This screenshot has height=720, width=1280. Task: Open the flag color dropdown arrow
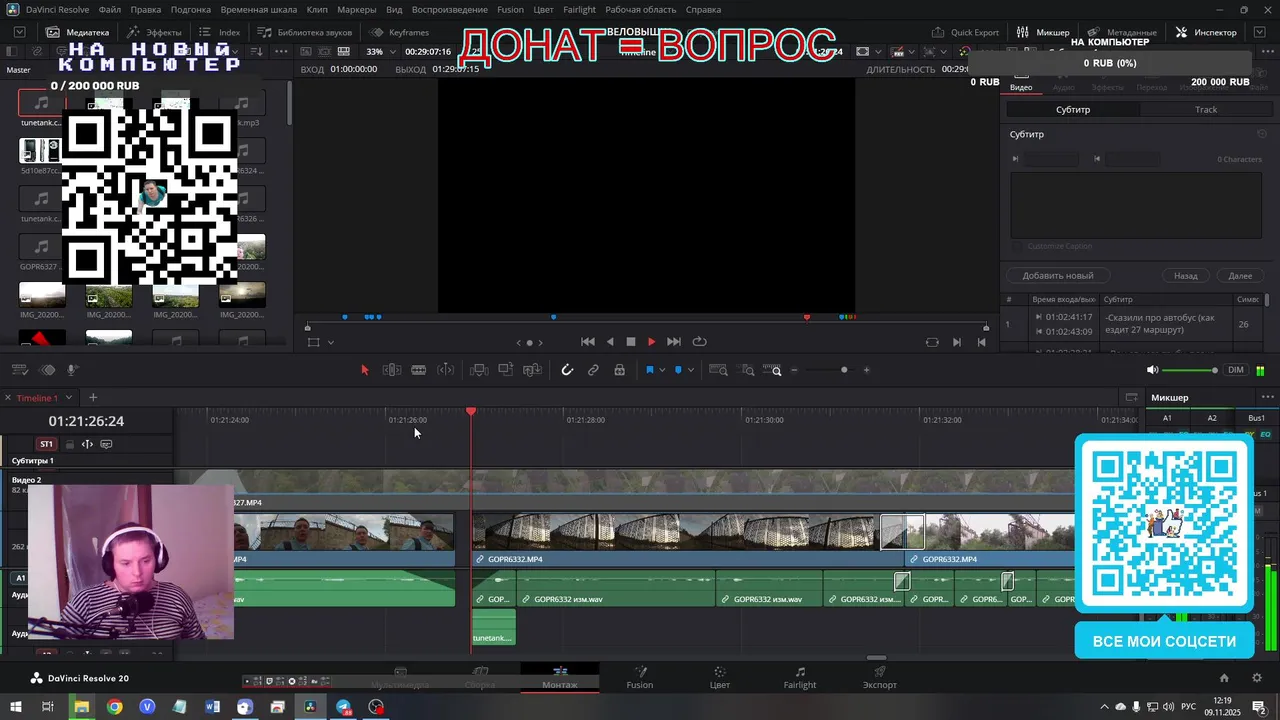(x=662, y=371)
